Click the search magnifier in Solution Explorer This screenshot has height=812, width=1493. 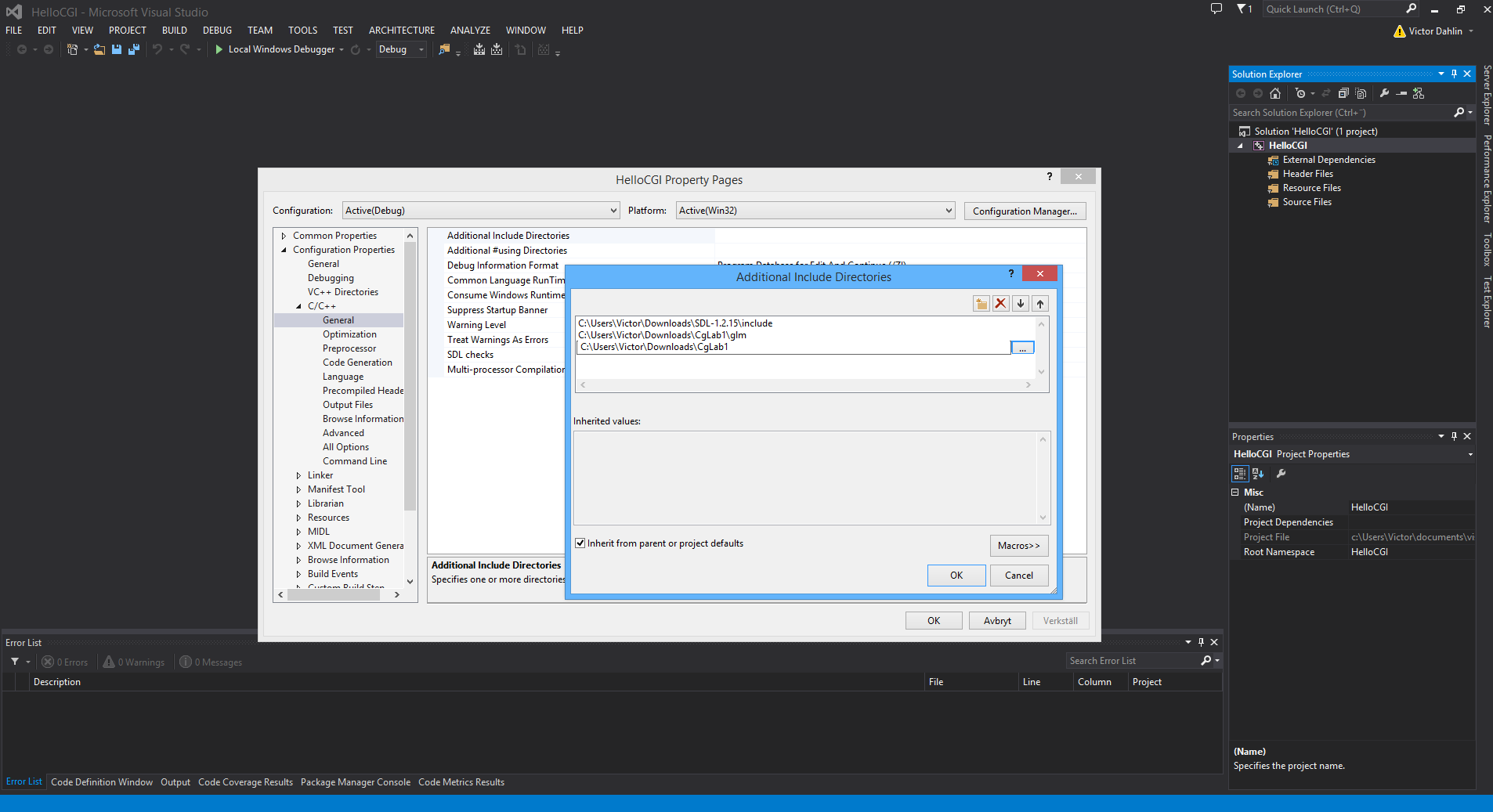click(1459, 113)
